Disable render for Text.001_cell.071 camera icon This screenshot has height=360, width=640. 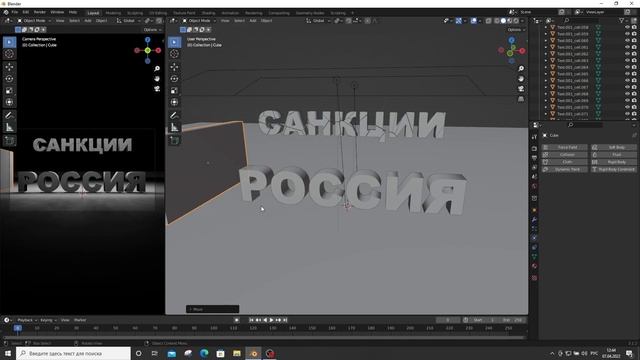click(x=634, y=113)
